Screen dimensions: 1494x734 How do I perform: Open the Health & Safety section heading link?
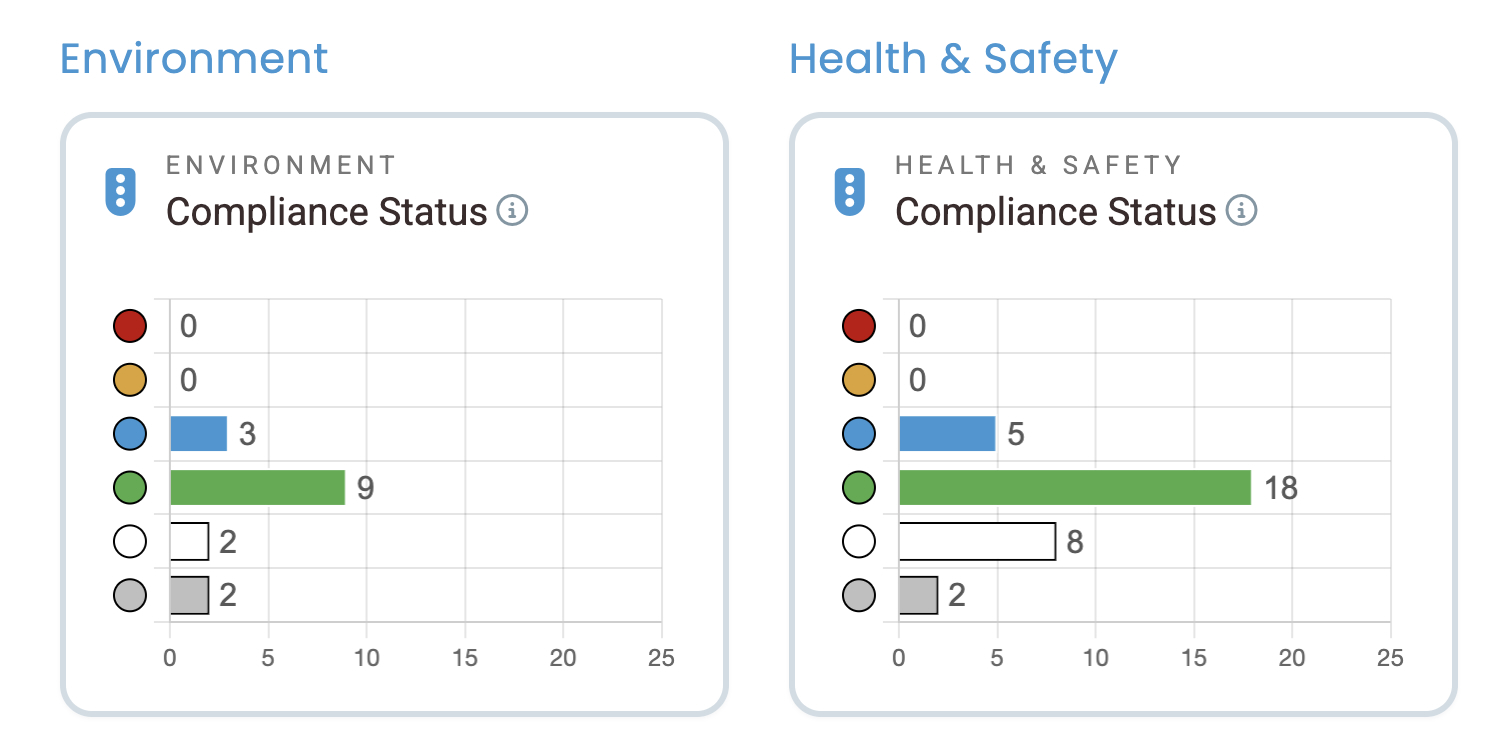coord(953,59)
